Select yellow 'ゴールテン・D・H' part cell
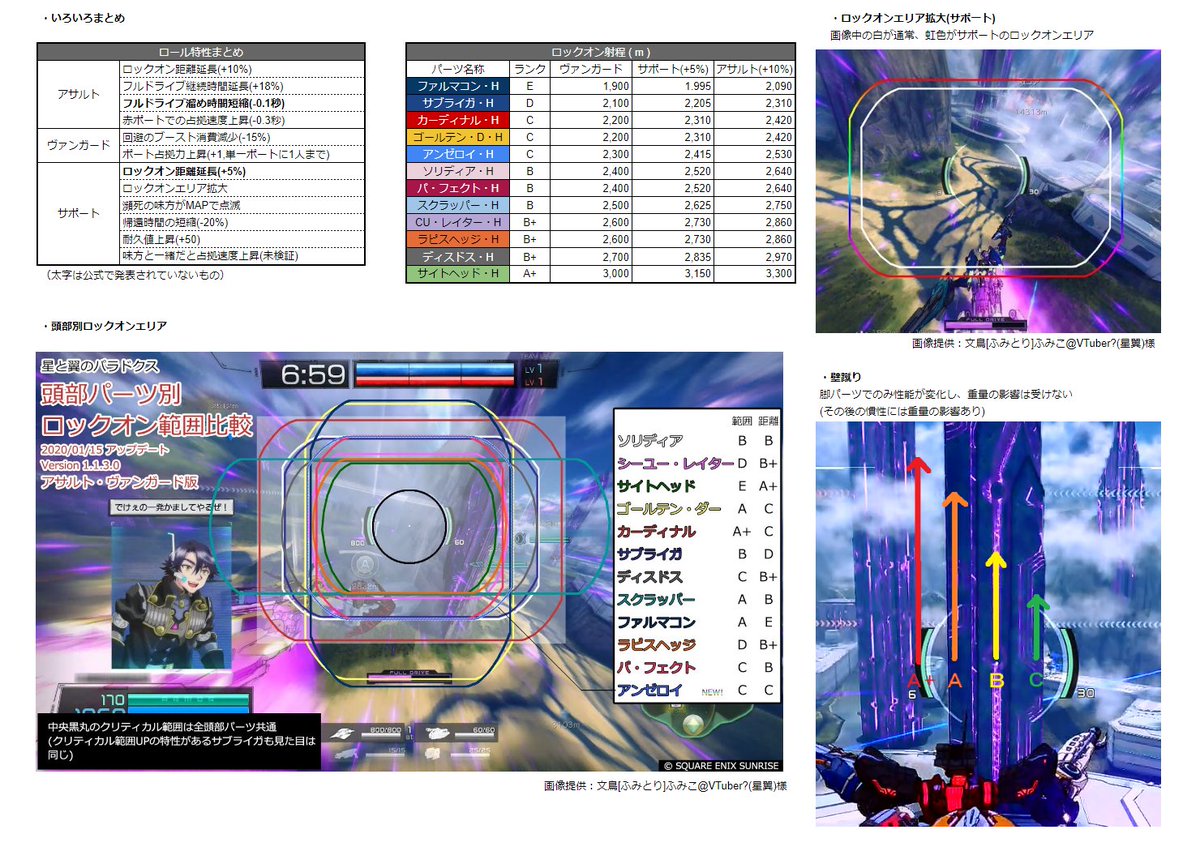This screenshot has width=1200, height=851. (458, 137)
